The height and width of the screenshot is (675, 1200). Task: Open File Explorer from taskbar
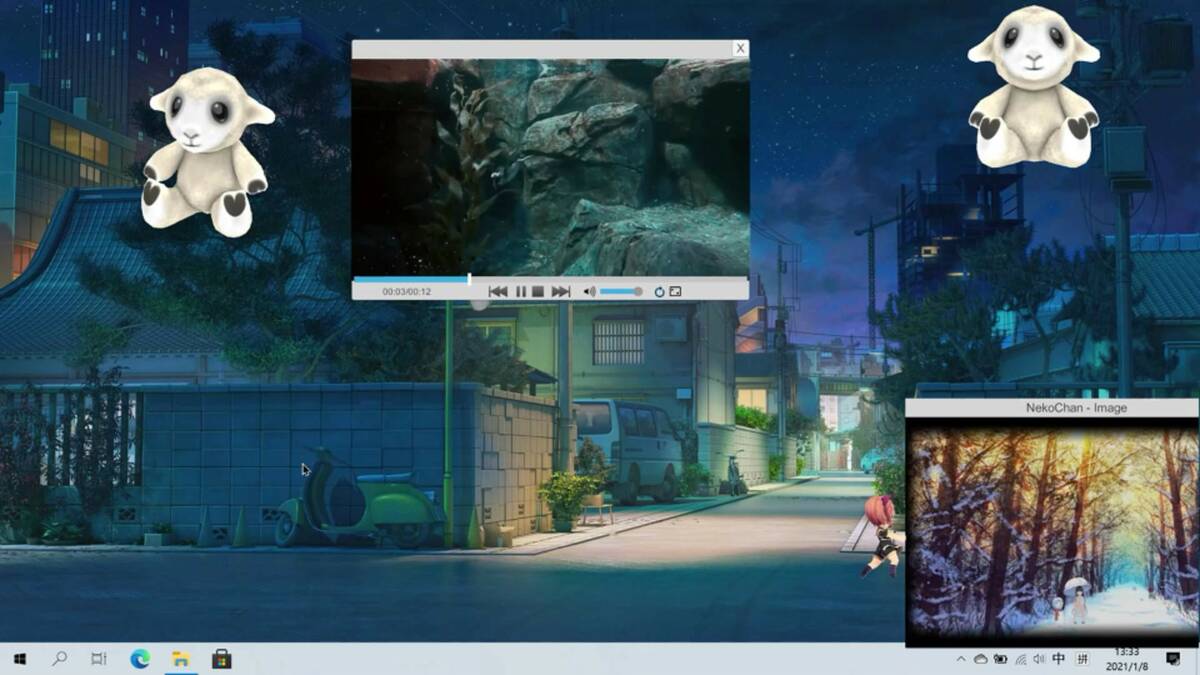pyautogui.click(x=181, y=659)
